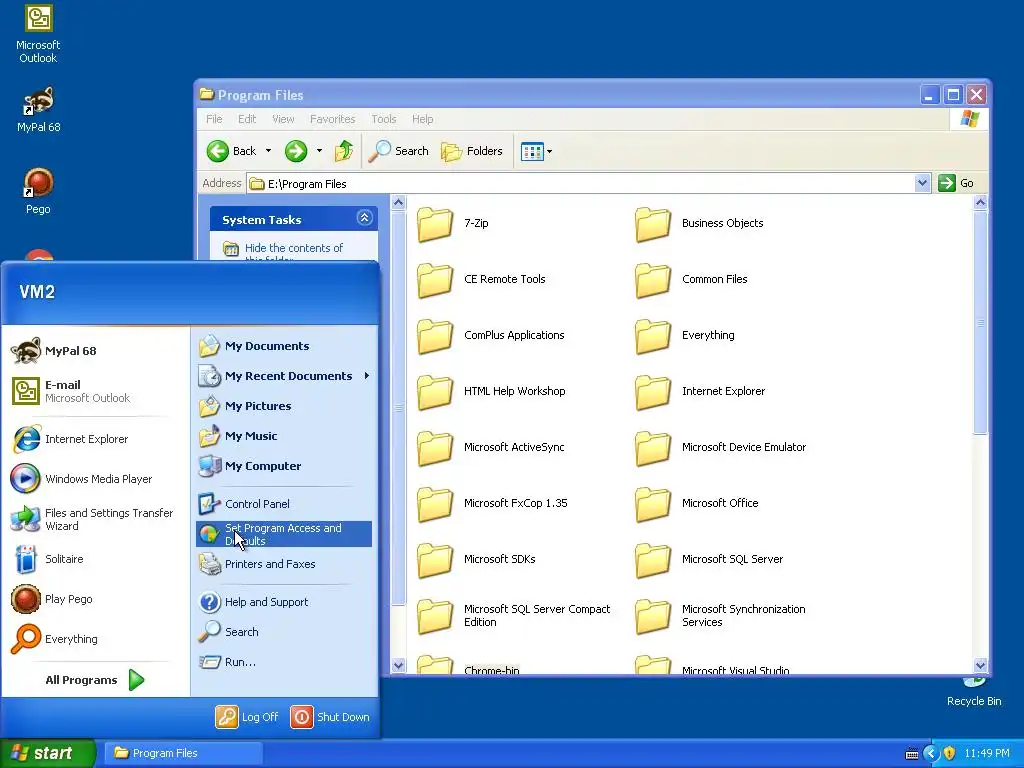The image size is (1024, 768).
Task: Open the Help menu
Action: (x=423, y=120)
